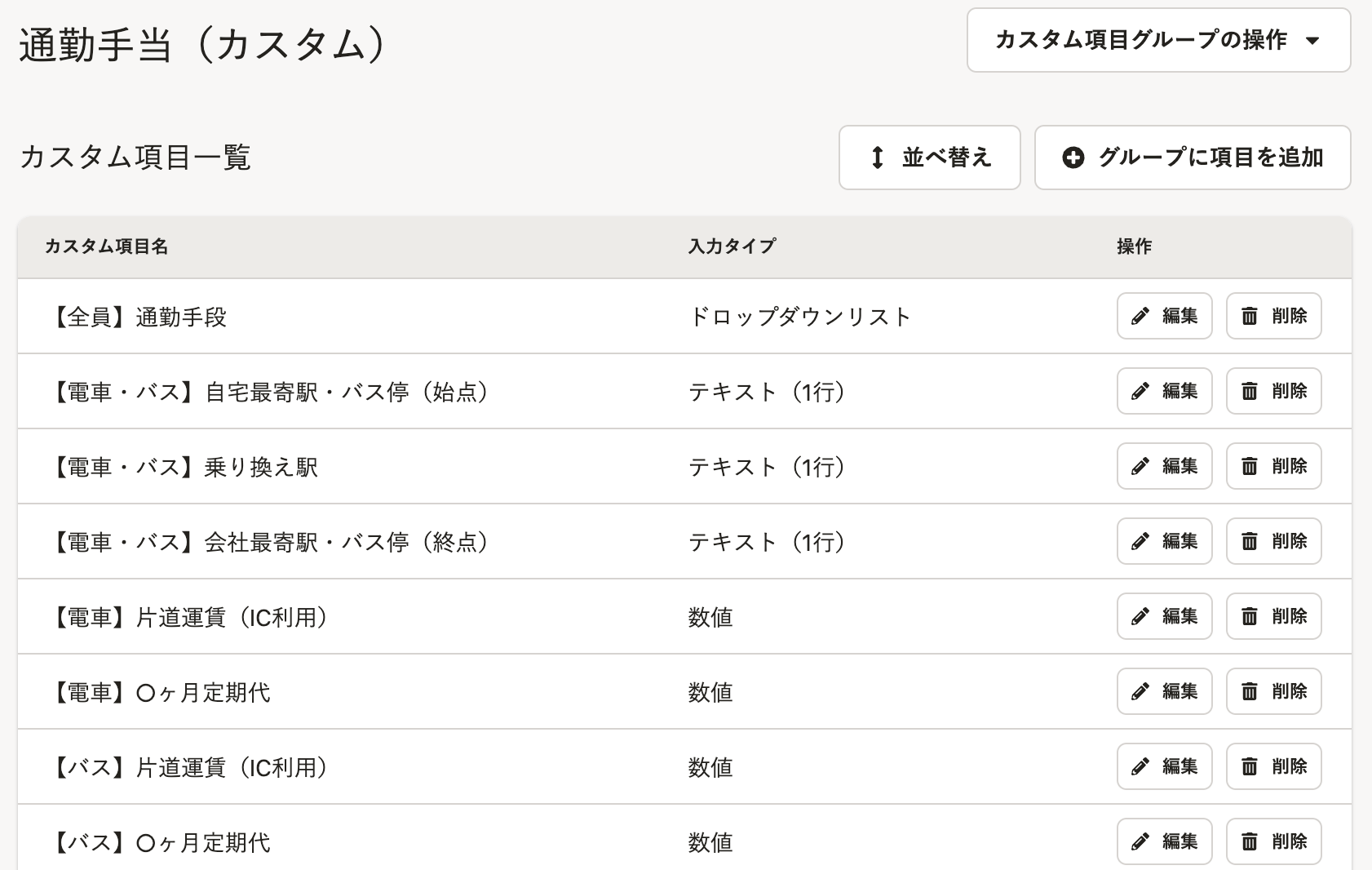Open the カスタム項目グループの操作 dropdown
1372x870 pixels.
coord(1158,40)
